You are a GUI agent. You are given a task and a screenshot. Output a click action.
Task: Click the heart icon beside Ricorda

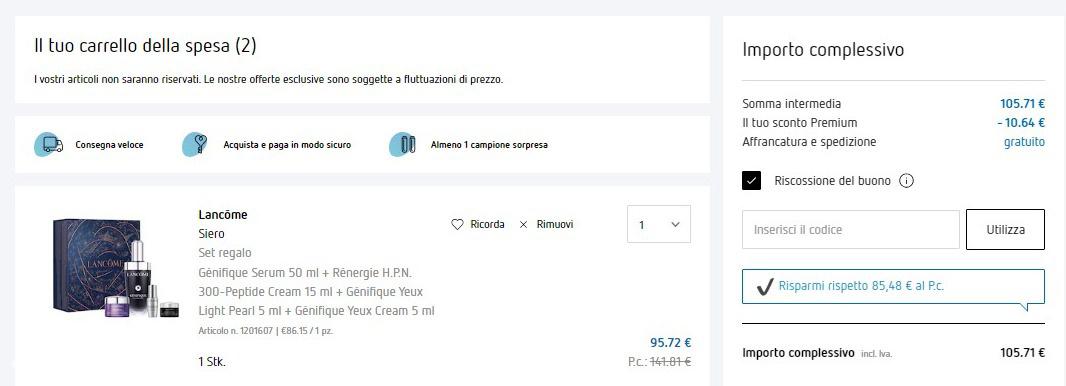click(458, 224)
